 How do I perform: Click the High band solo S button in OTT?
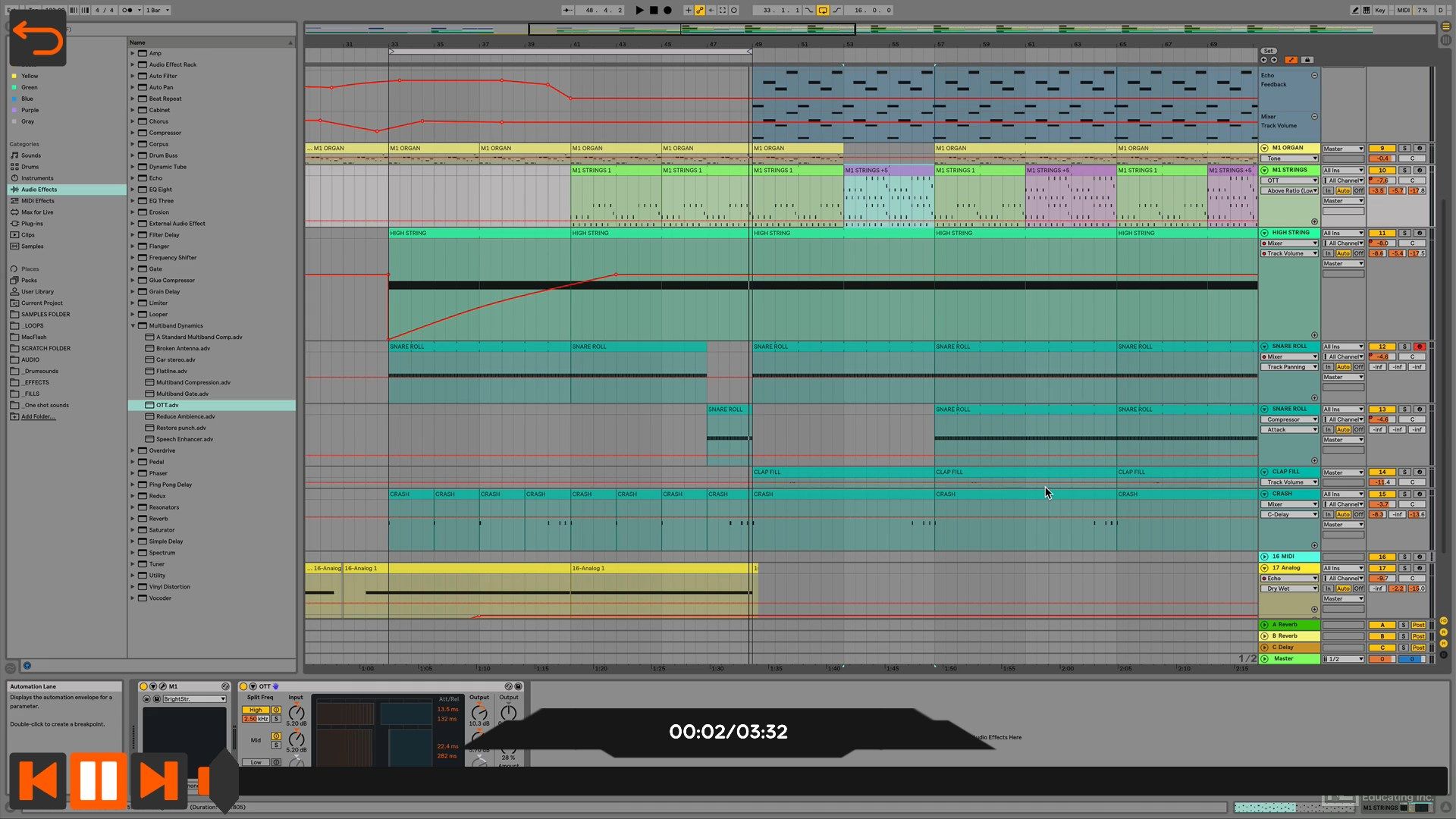[x=276, y=719]
